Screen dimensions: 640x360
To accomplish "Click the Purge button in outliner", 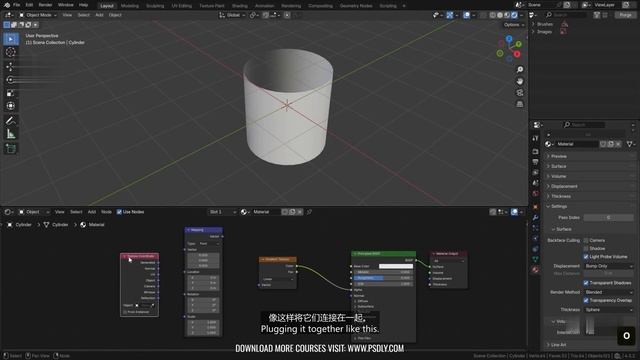I will [x=625, y=15].
